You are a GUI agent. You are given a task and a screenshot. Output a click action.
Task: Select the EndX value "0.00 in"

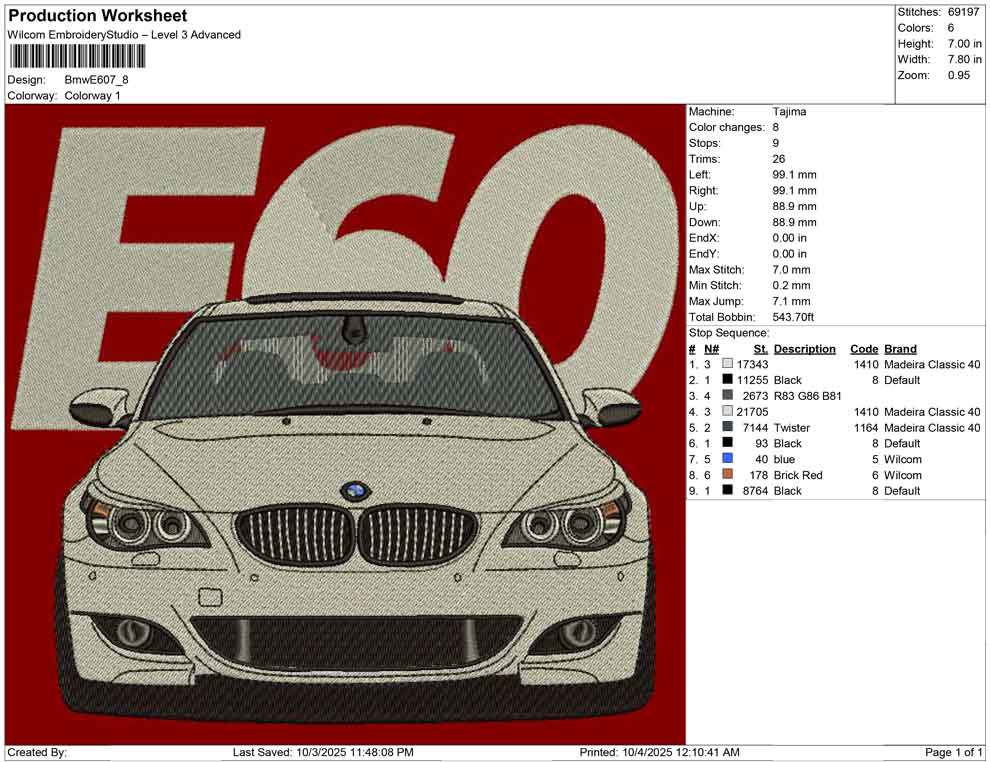pos(789,238)
